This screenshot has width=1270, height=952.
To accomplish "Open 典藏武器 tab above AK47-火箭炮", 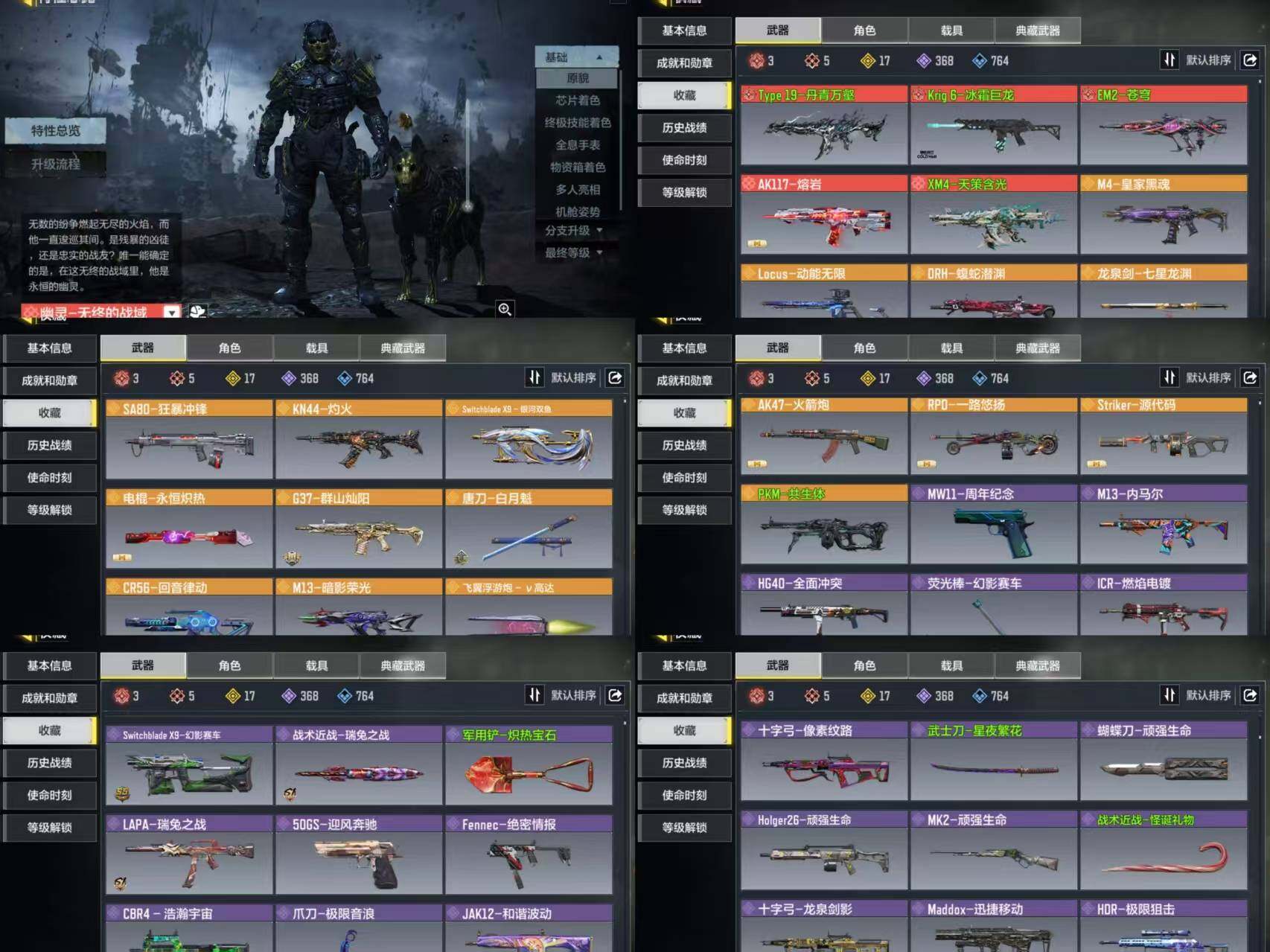I will coord(1038,348).
